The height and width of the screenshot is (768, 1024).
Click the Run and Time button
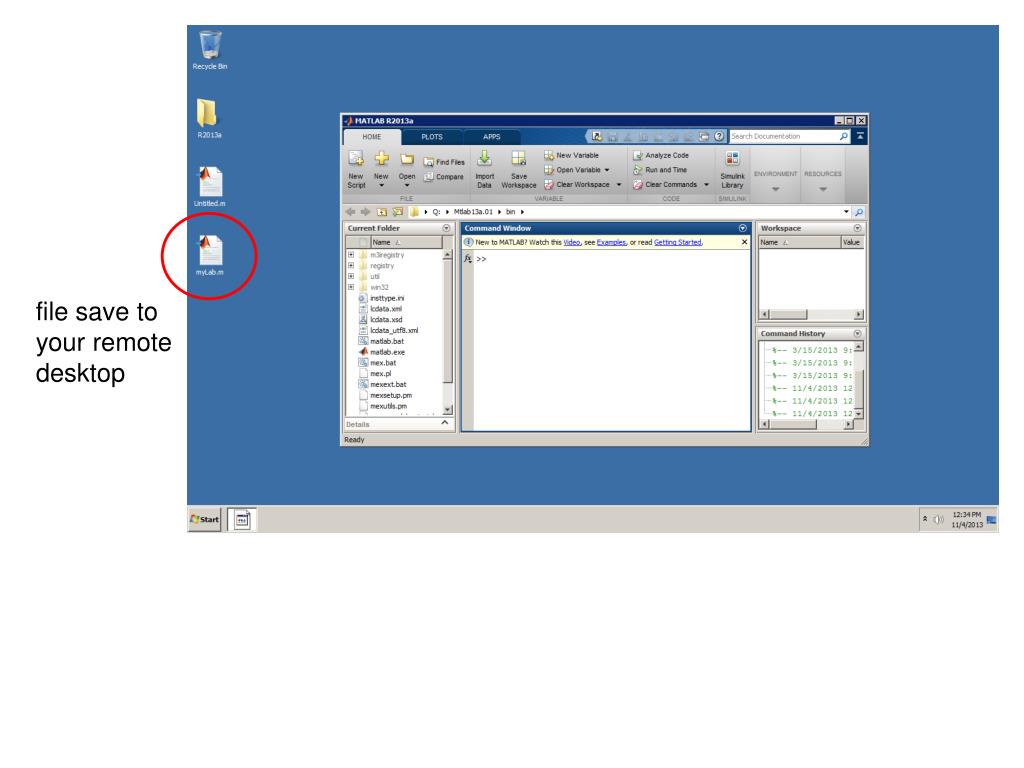[x=660, y=170]
